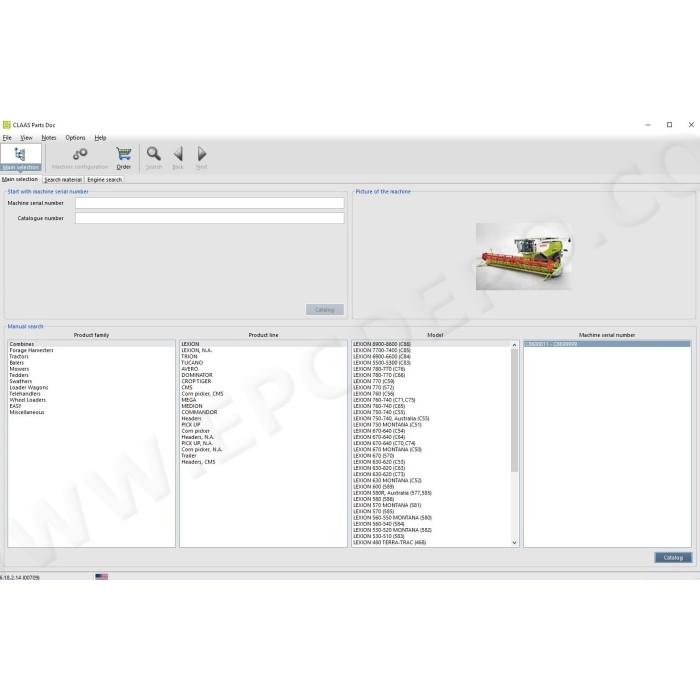Click the CLAAS Parts Doc title icon
Screen dimensions: 700x700
(x=6, y=125)
